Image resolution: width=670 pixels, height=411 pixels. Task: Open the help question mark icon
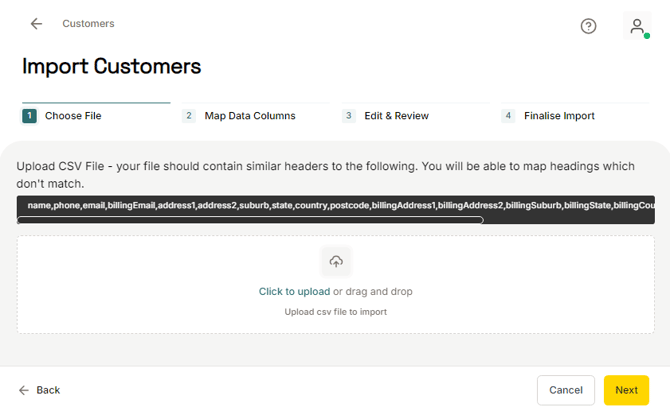coord(588,26)
